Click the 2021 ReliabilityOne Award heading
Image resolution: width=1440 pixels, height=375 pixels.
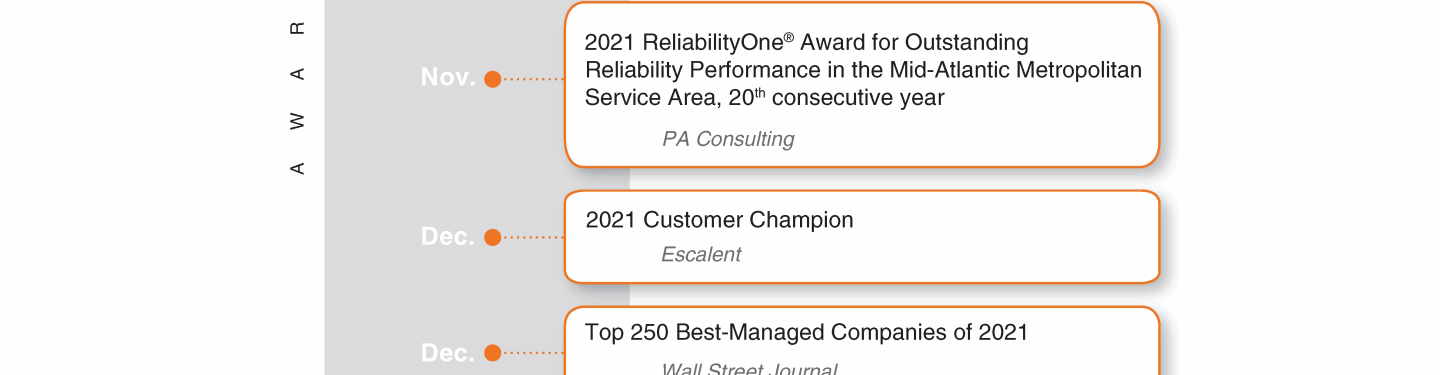806,43
